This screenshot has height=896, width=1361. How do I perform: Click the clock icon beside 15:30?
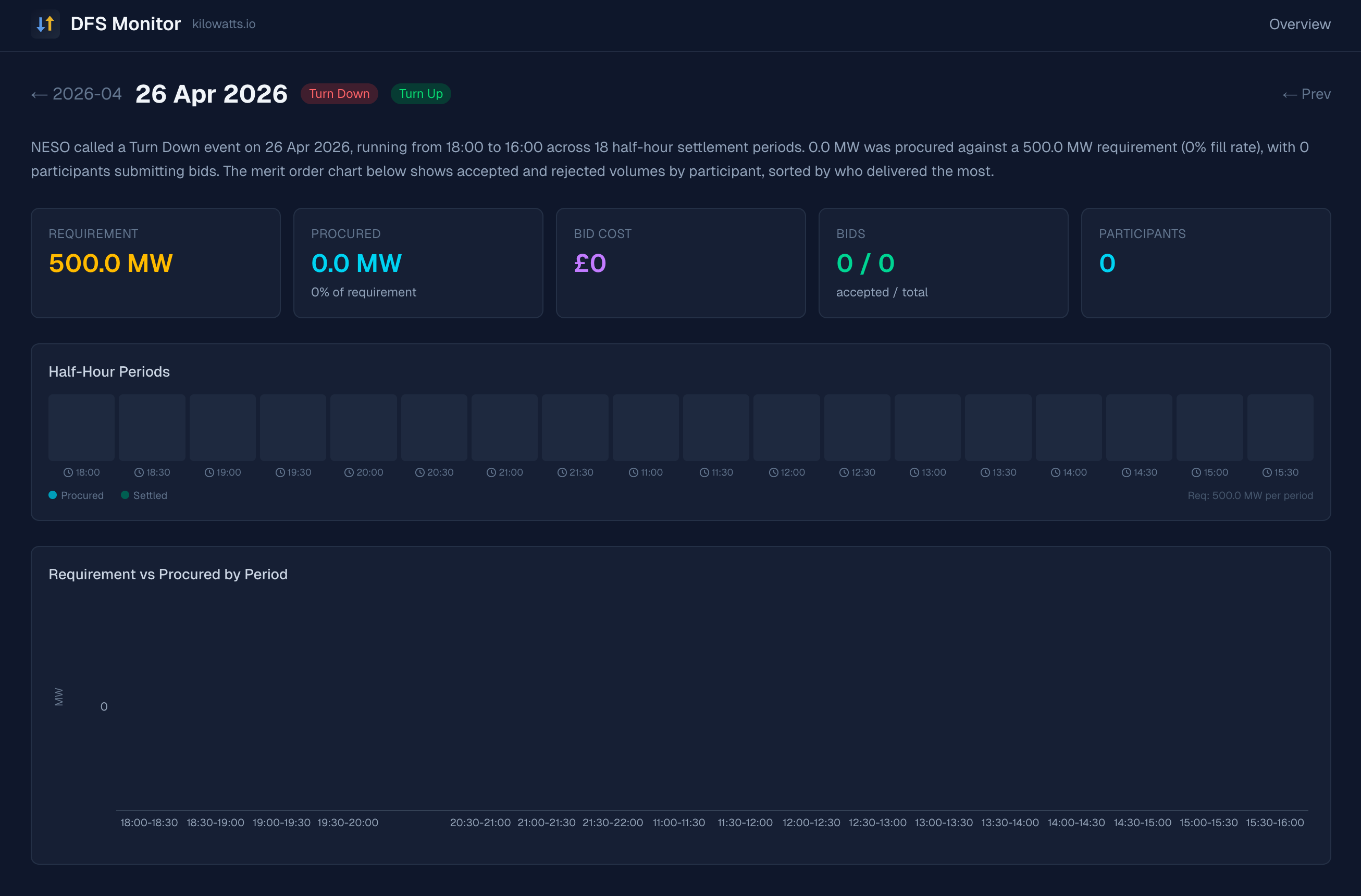pos(1267,472)
